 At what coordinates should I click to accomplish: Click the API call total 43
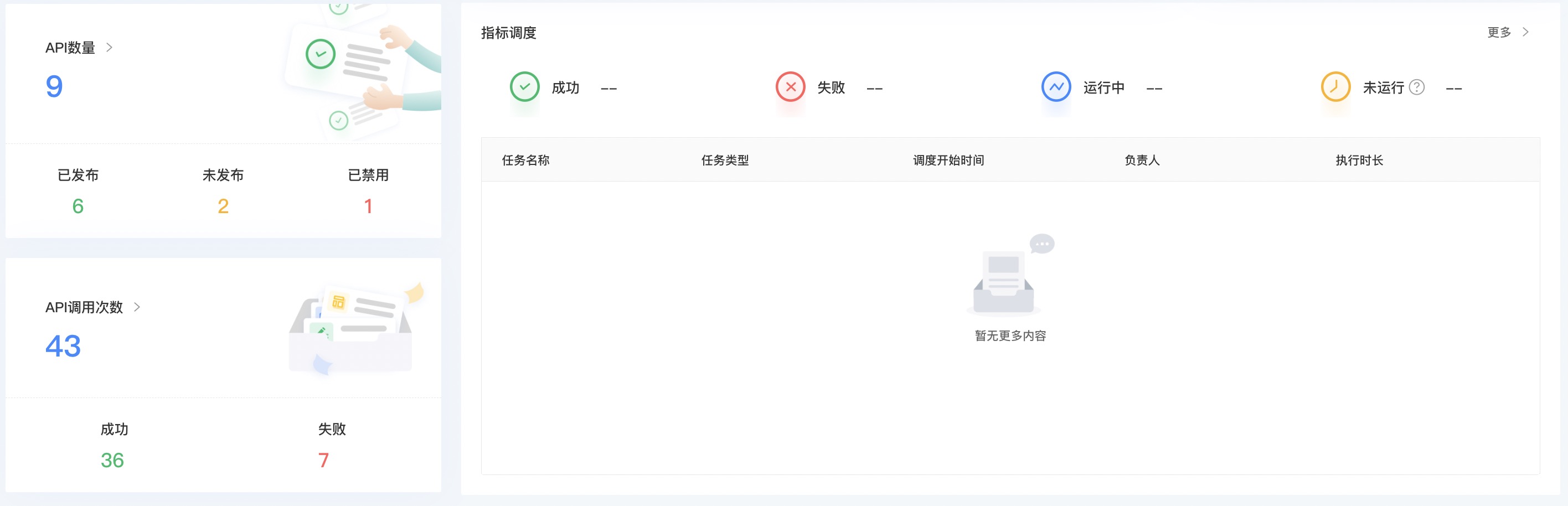click(63, 346)
